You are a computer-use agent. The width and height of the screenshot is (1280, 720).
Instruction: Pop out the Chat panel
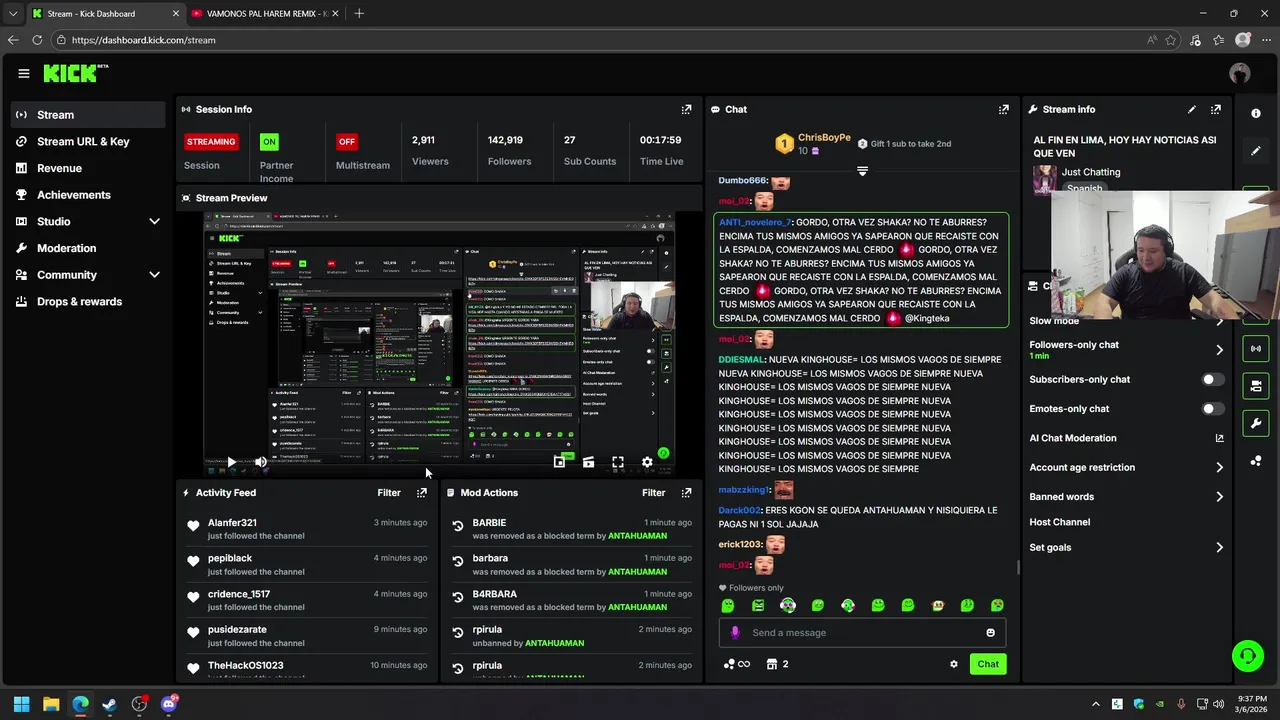point(1004,110)
